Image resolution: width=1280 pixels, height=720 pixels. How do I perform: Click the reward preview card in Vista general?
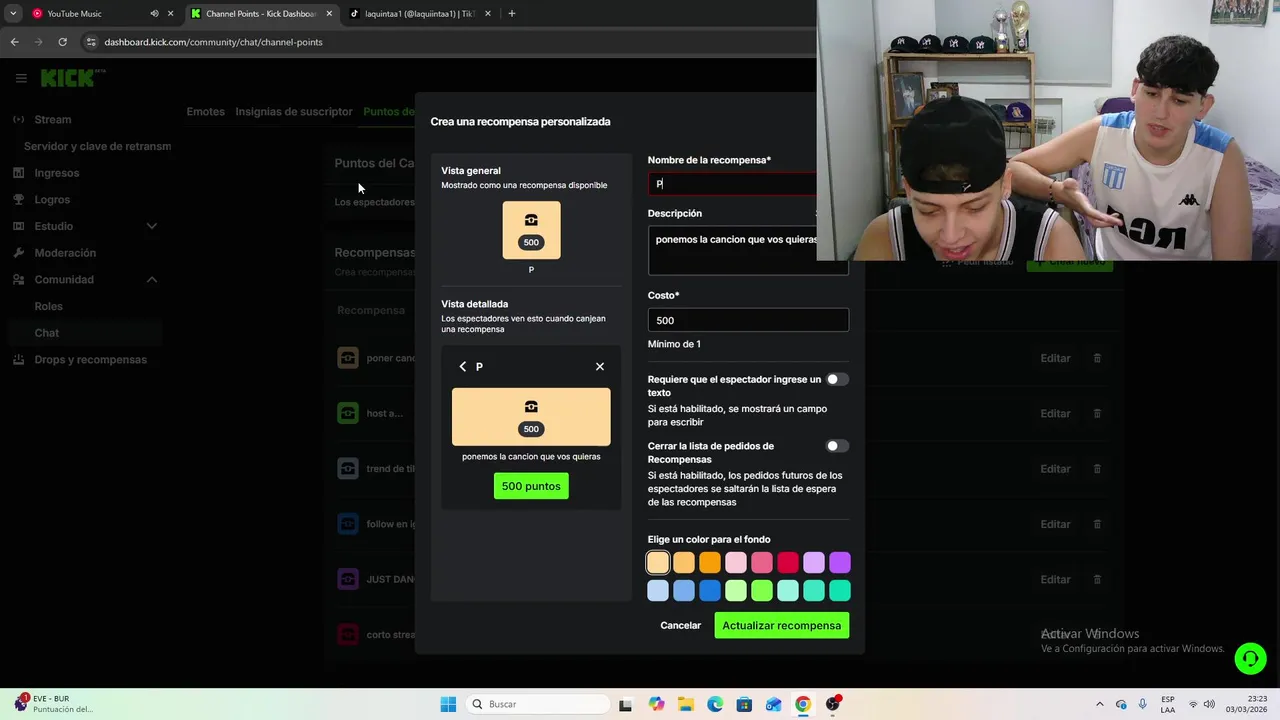531,230
